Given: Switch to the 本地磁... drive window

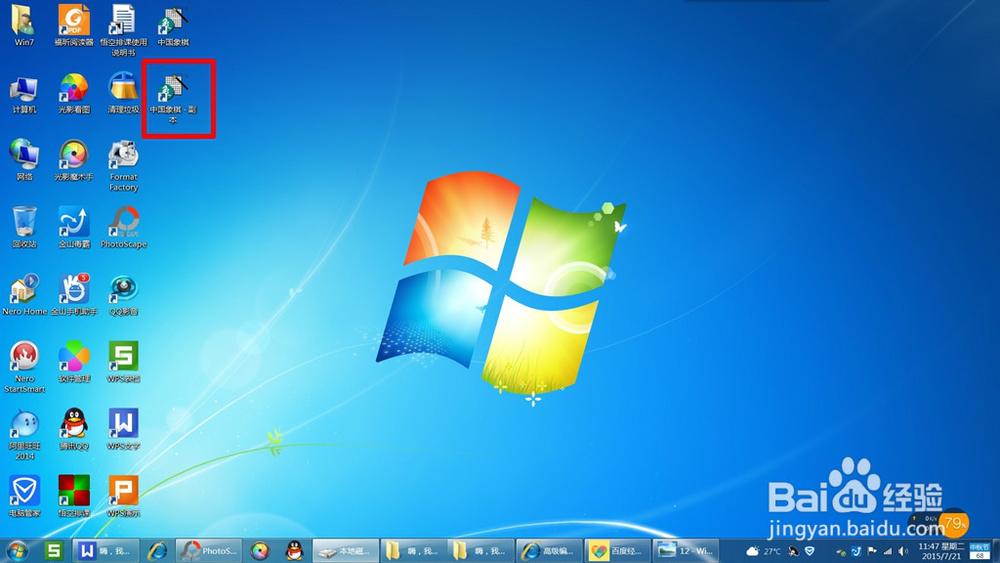Looking at the screenshot, I should tap(345, 551).
